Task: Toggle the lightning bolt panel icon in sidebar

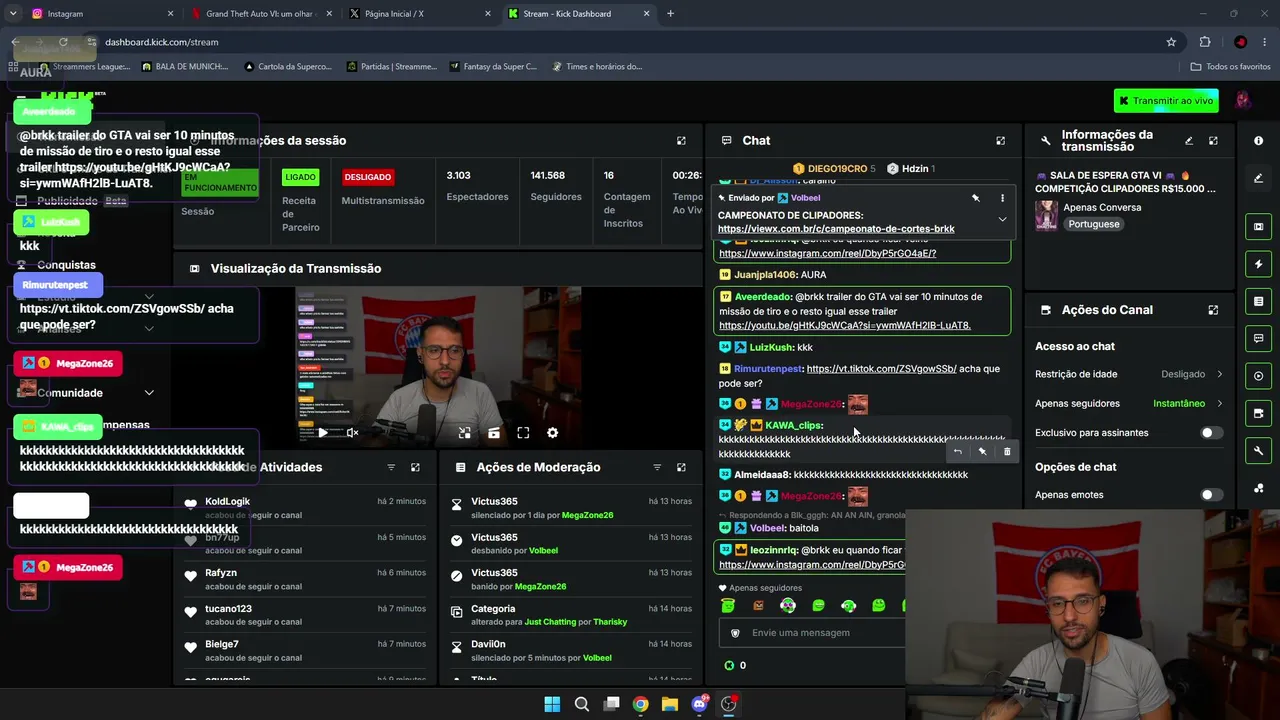Action: (x=1258, y=264)
